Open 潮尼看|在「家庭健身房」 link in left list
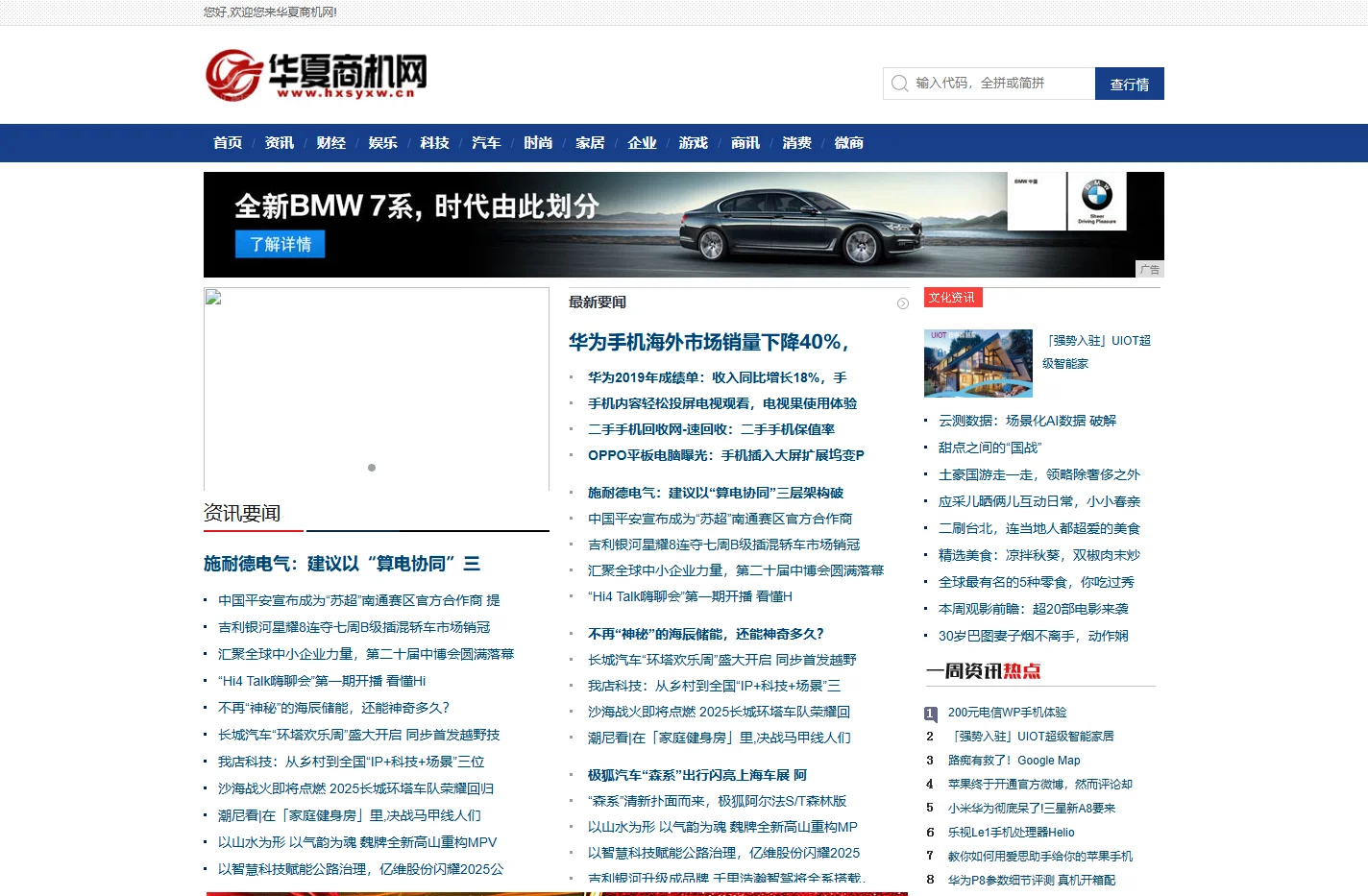The width and height of the screenshot is (1368, 896). click(350, 815)
